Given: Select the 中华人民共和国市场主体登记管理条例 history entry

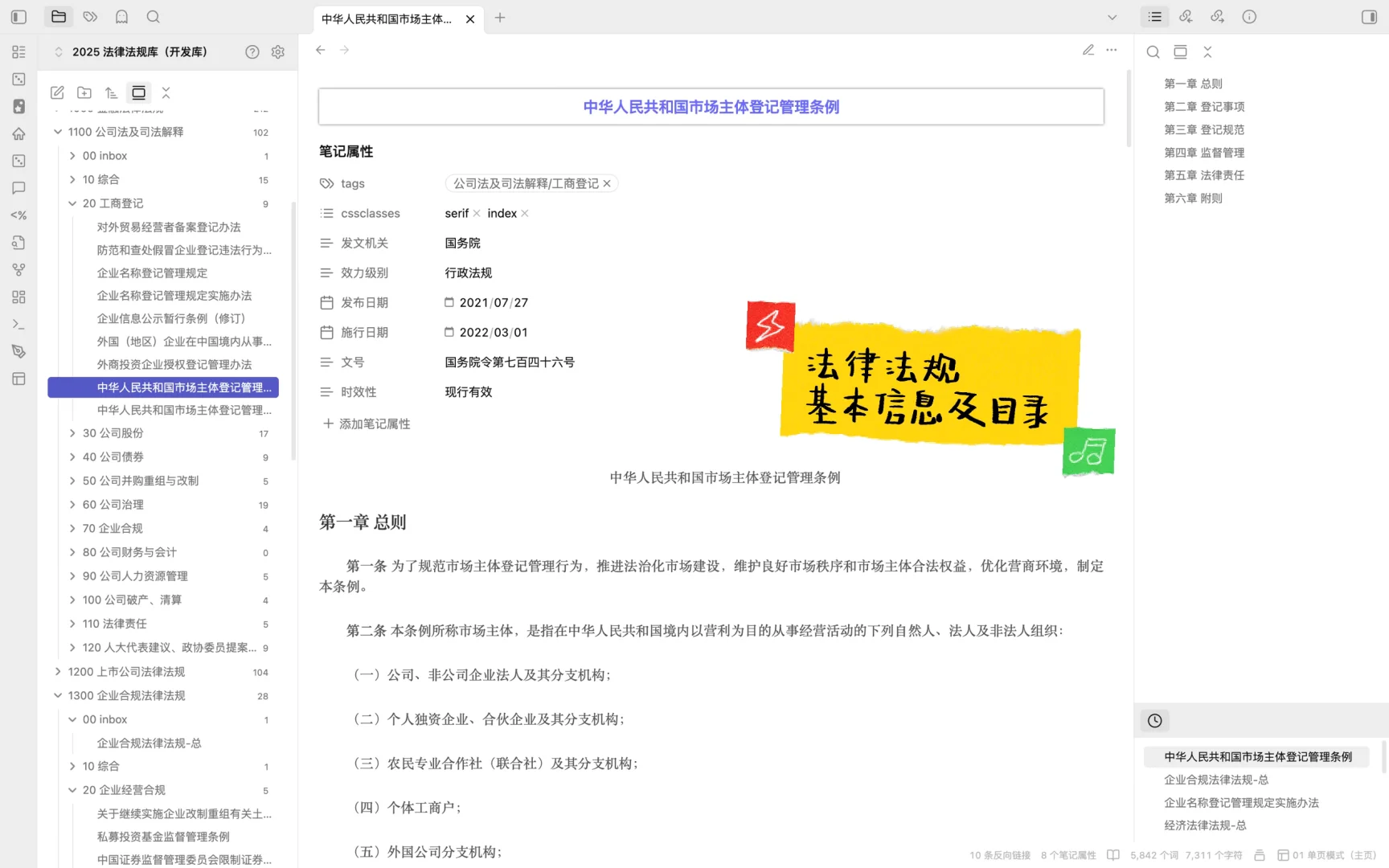Looking at the screenshot, I should point(1258,756).
